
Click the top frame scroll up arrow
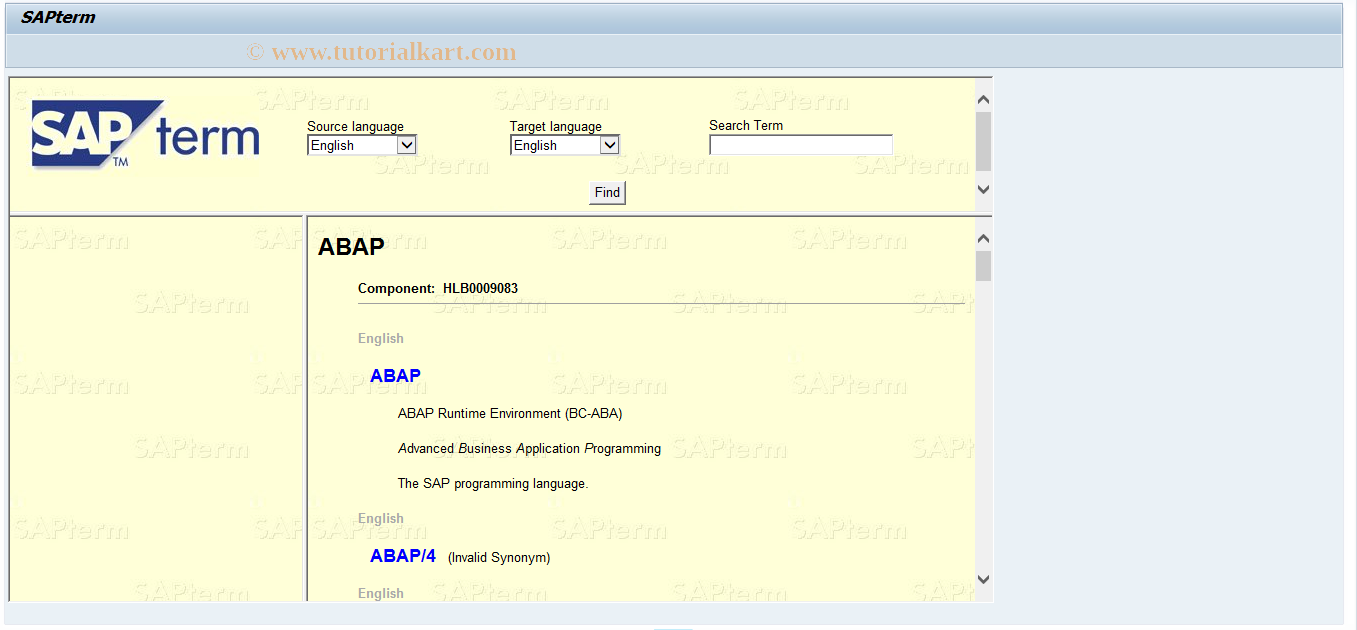(x=983, y=99)
